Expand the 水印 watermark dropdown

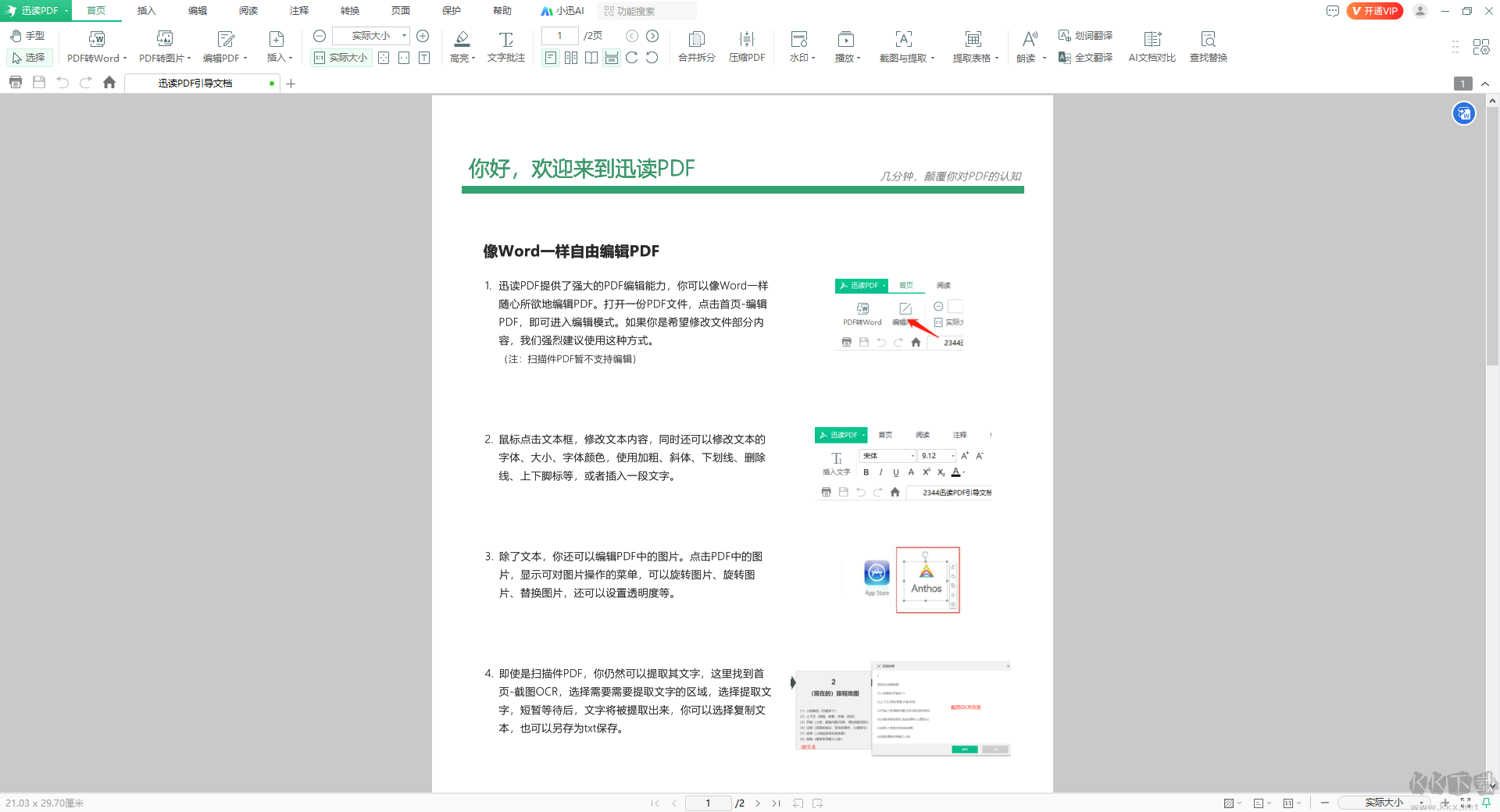(x=813, y=58)
